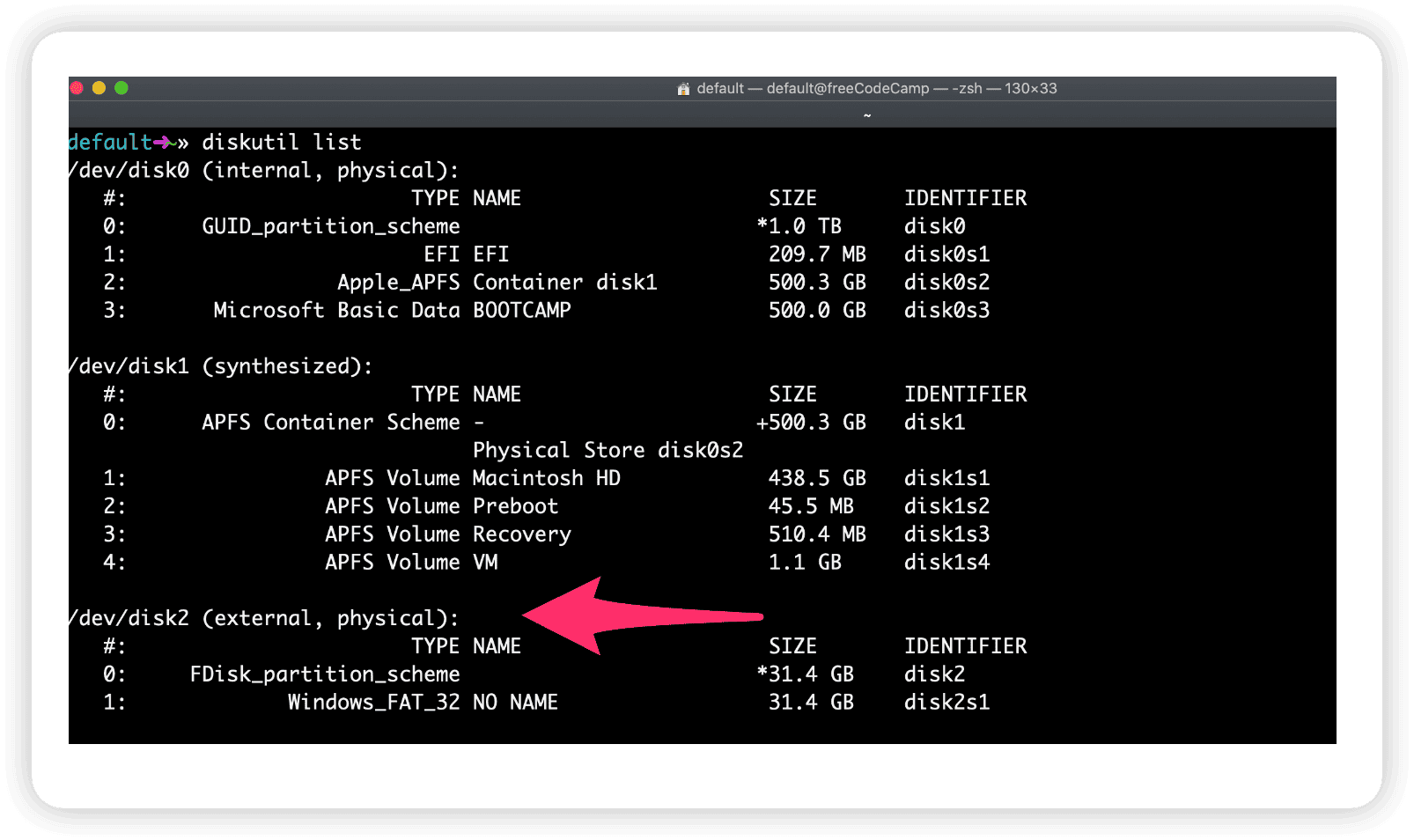1414x840 pixels.
Task: Click the red close window button
Action: pyautogui.click(x=77, y=88)
